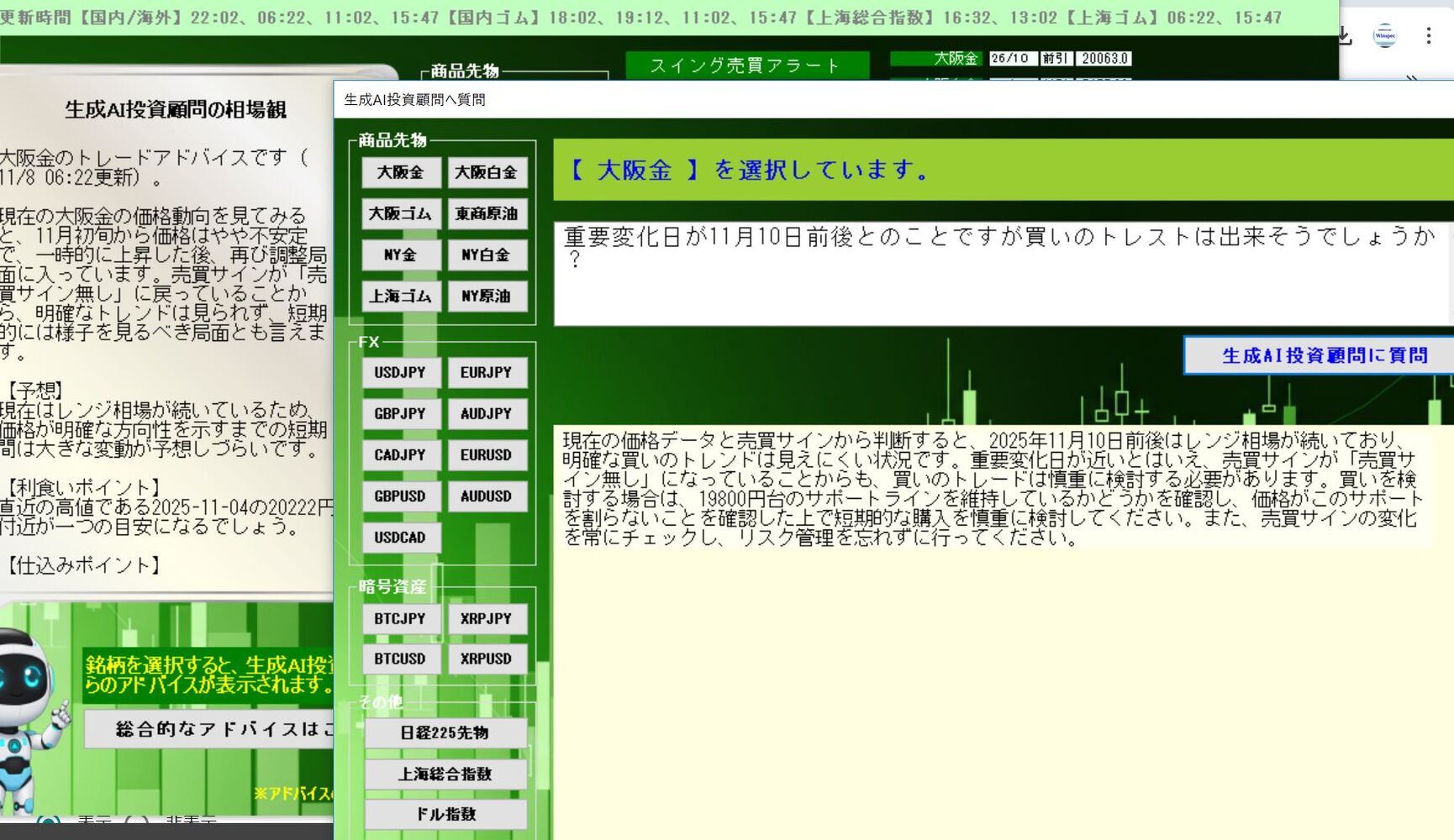Open the browser three-dot menu
This screenshot has height=840, width=1454.
(1428, 35)
